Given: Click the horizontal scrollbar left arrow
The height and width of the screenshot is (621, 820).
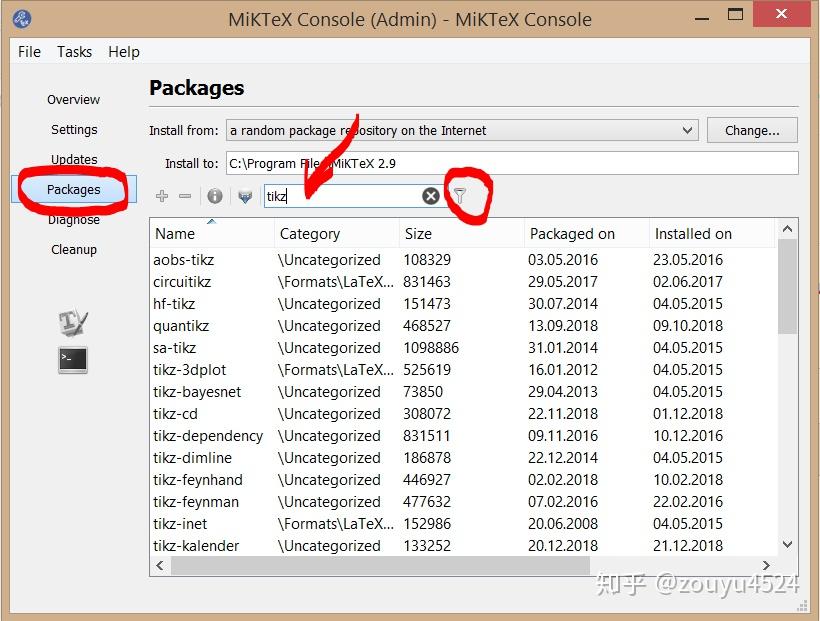Looking at the screenshot, I should [160, 565].
